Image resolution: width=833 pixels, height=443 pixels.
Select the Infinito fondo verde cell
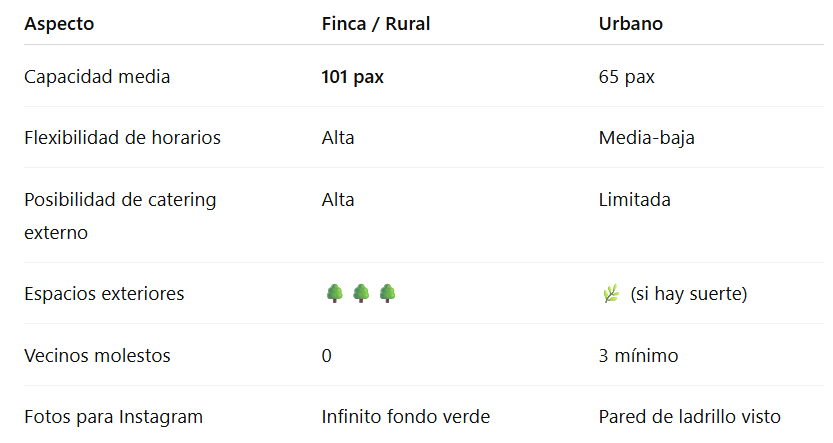point(406,417)
